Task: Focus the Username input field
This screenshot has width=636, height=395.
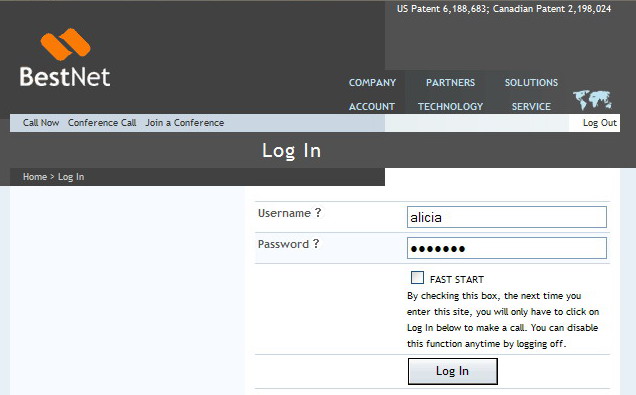Action: coord(507,217)
